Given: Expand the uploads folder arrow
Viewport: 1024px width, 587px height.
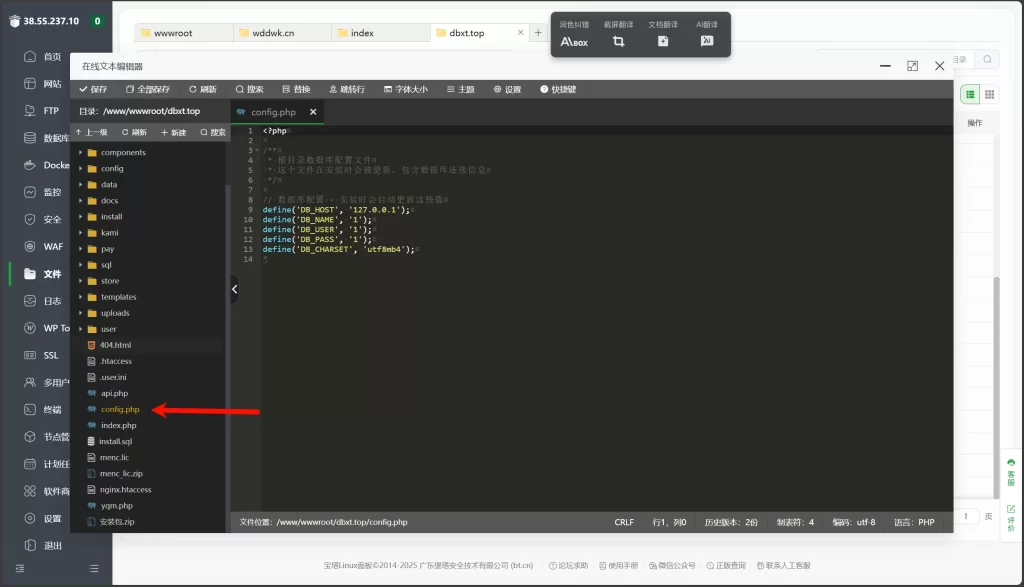Looking at the screenshot, I should pyautogui.click(x=80, y=313).
